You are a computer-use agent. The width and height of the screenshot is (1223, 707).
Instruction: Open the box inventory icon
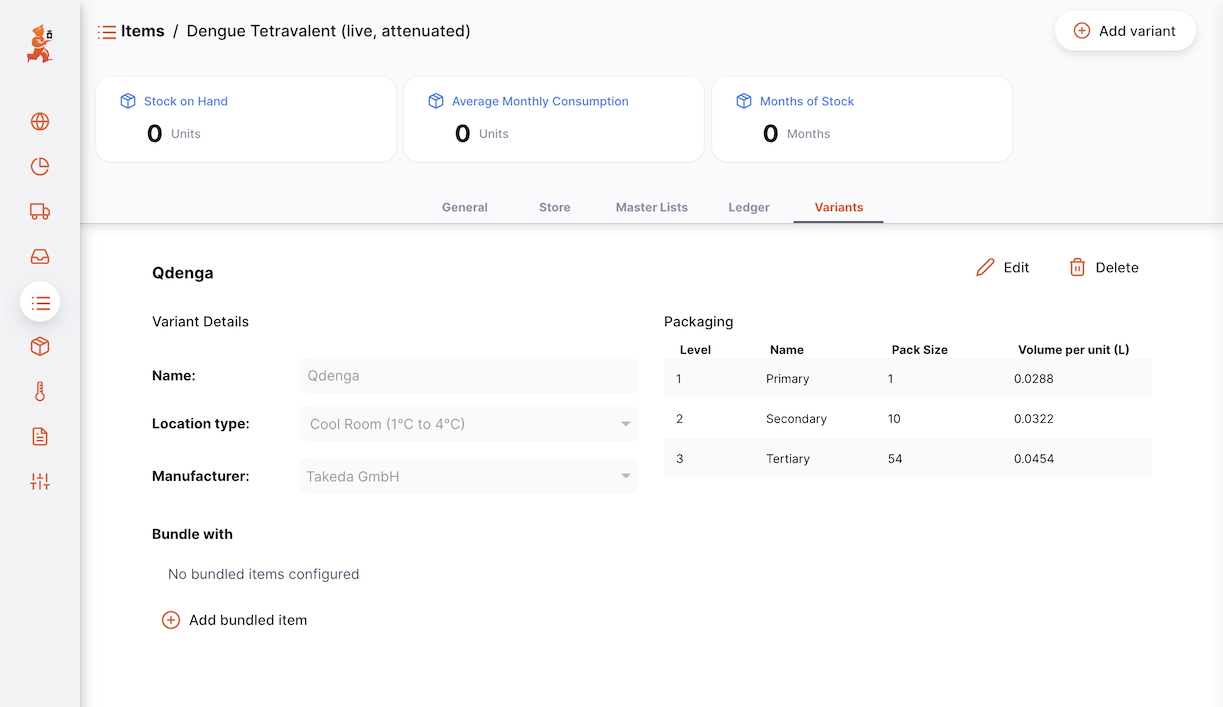click(x=40, y=347)
